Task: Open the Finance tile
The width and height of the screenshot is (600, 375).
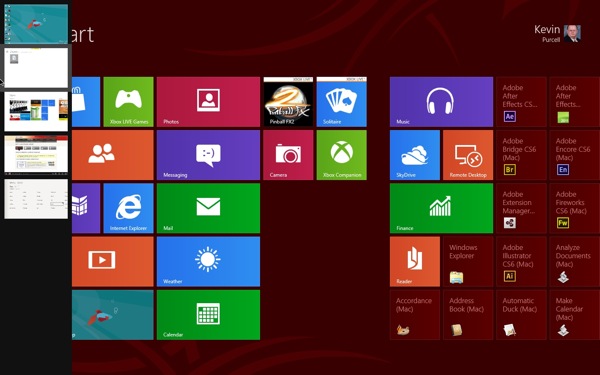Action: pyautogui.click(x=441, y=208)
